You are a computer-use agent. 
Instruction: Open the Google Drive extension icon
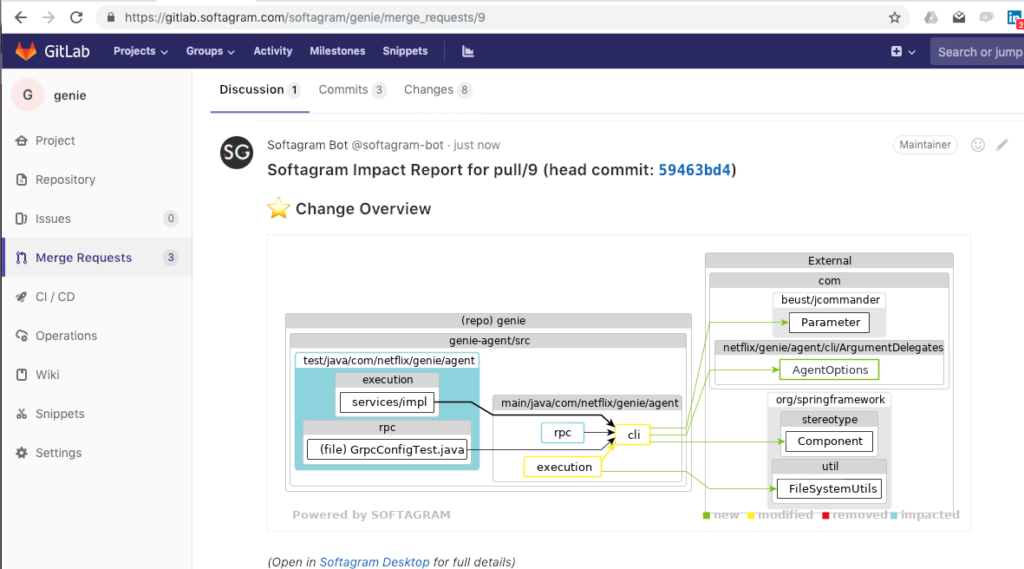click(931, 18)
